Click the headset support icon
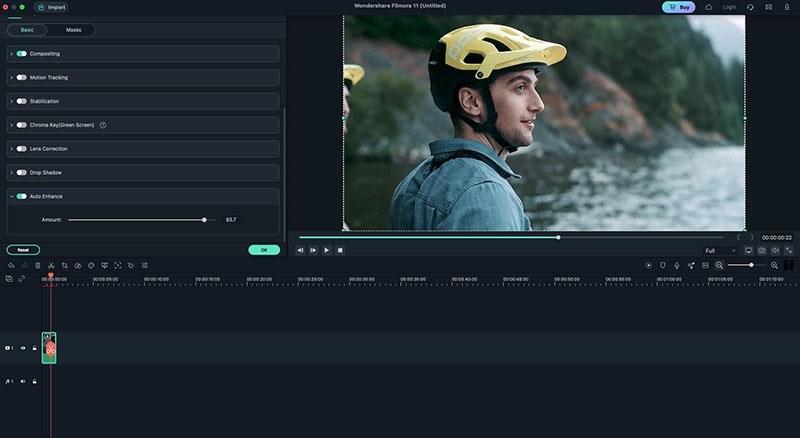Viewport: 800px width, 438px height. tap(750, 7)
